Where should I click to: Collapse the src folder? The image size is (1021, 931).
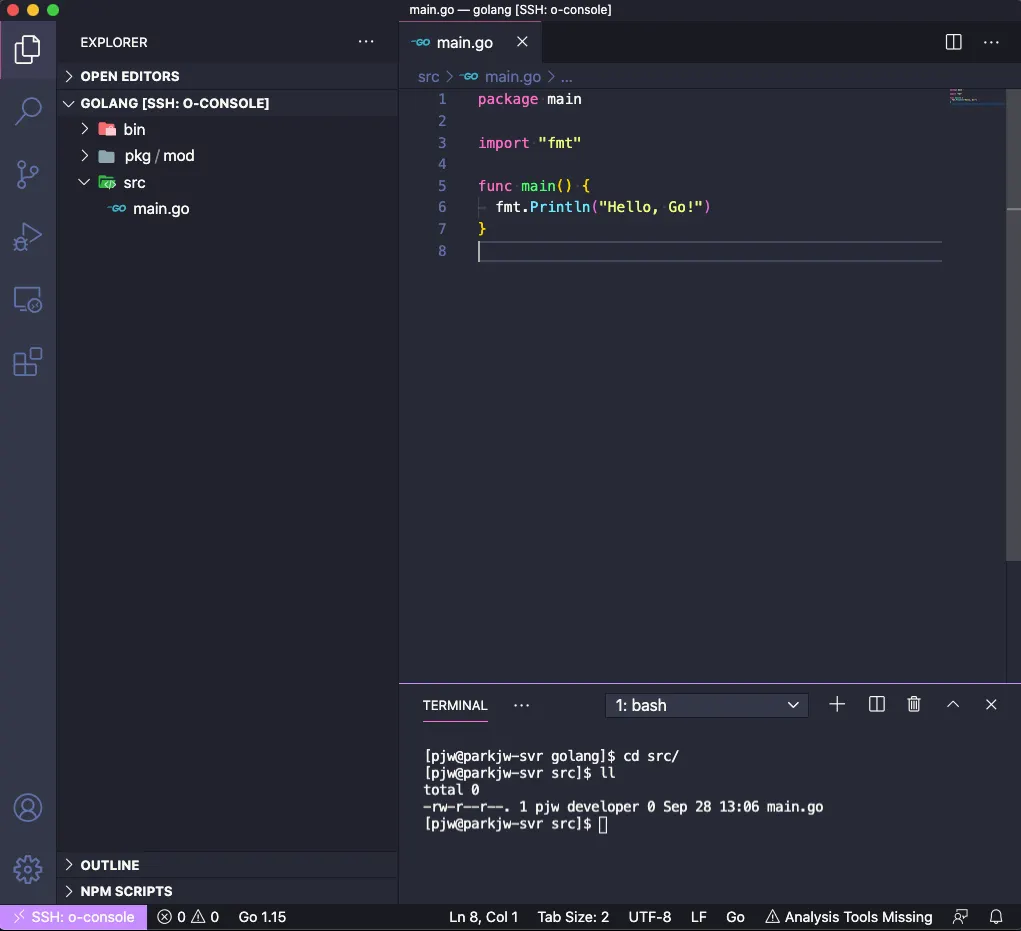coord(84,182)
